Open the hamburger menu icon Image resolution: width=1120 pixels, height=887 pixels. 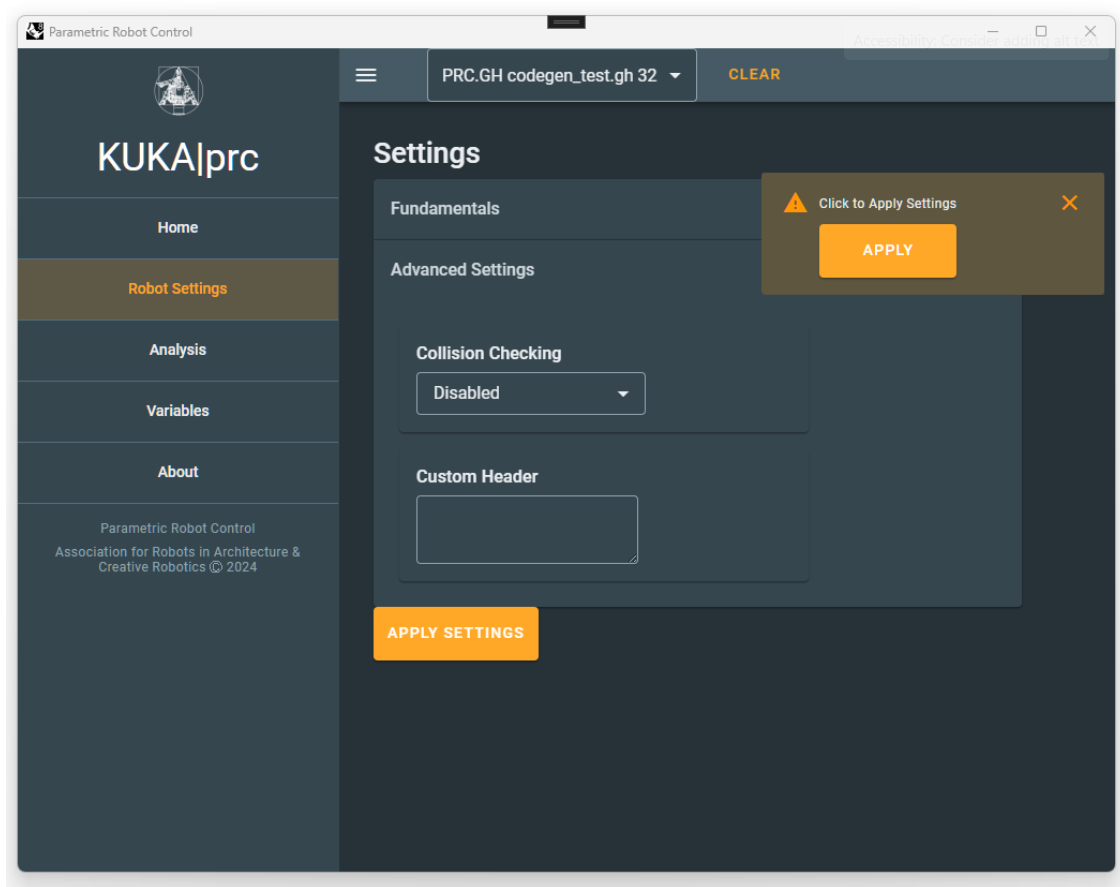coord(366,75)
